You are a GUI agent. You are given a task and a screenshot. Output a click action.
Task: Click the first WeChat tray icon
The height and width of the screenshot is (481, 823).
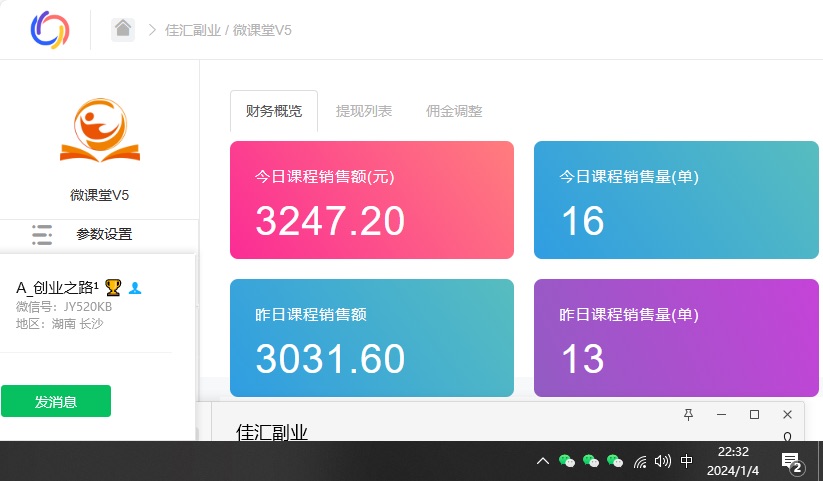point(567,461)
